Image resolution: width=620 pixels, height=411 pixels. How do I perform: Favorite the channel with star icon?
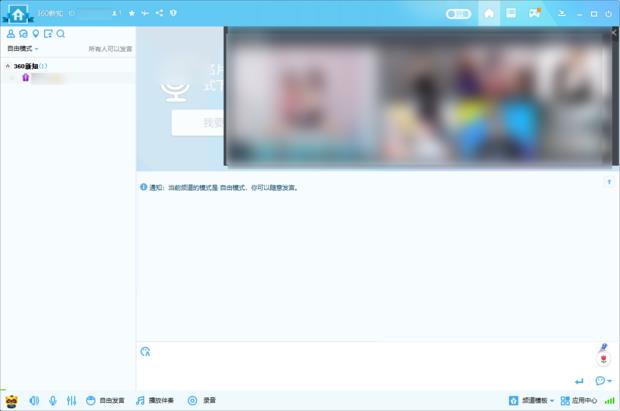point(132,14)
